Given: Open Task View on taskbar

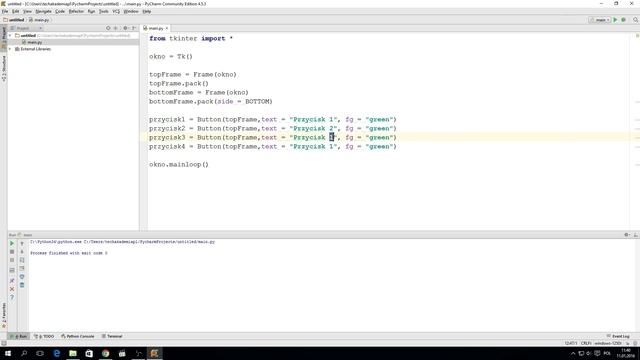Looking at the screenshot, I should coord(40,353).
